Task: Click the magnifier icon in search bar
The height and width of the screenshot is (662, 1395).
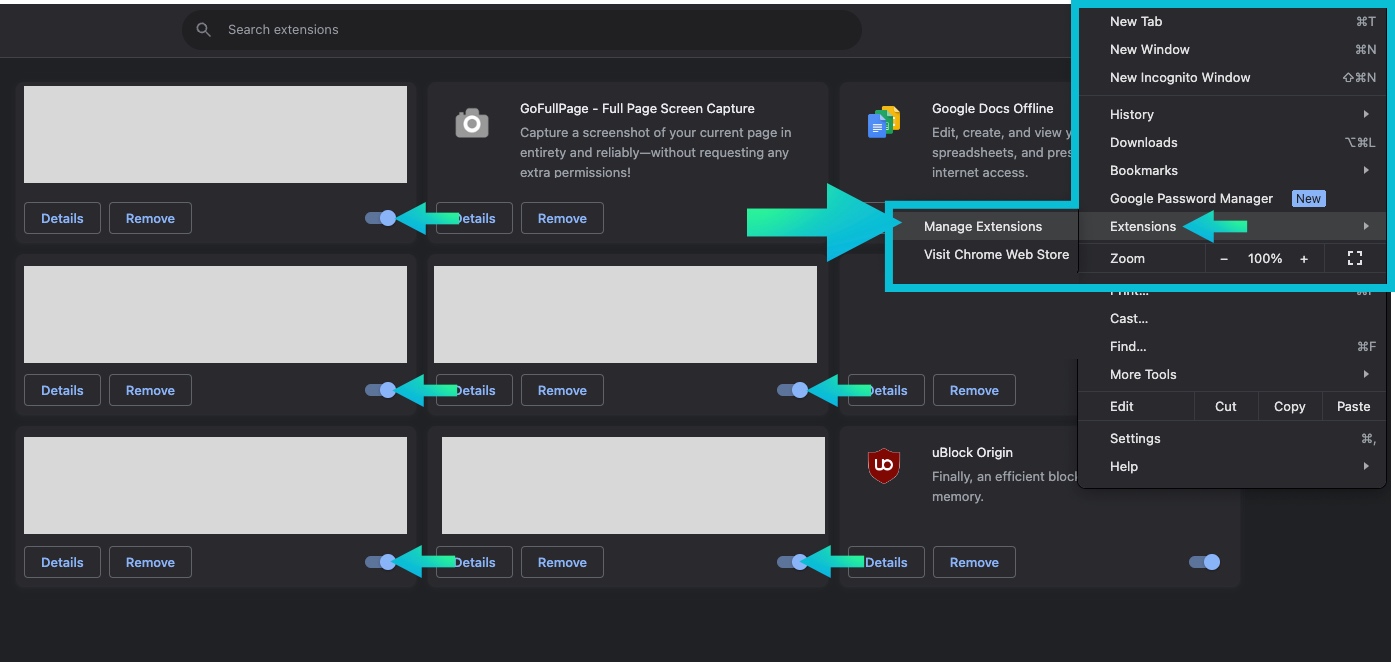Action: click(204, 30)
